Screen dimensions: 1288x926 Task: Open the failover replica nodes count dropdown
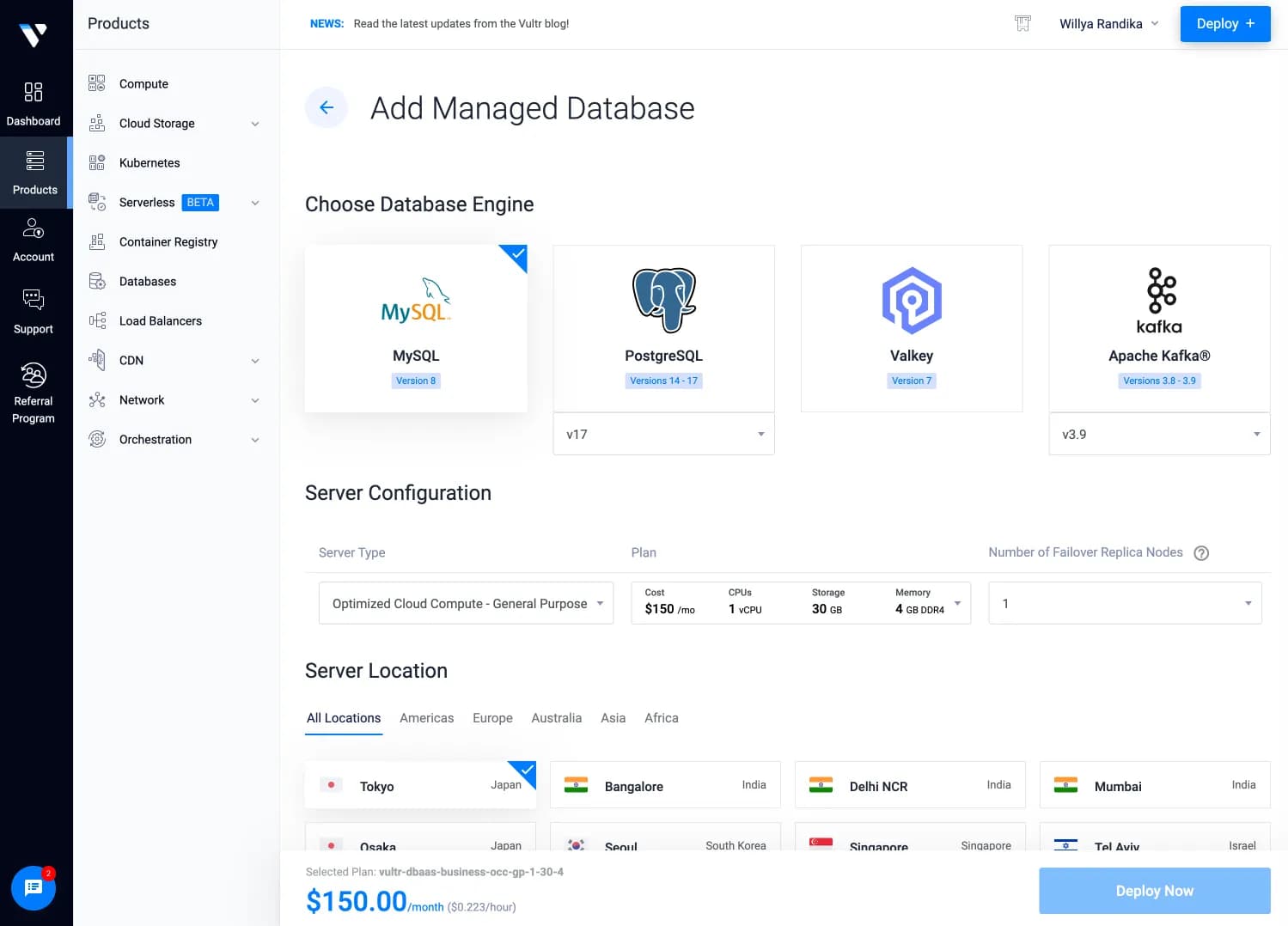click(1124, 604)
